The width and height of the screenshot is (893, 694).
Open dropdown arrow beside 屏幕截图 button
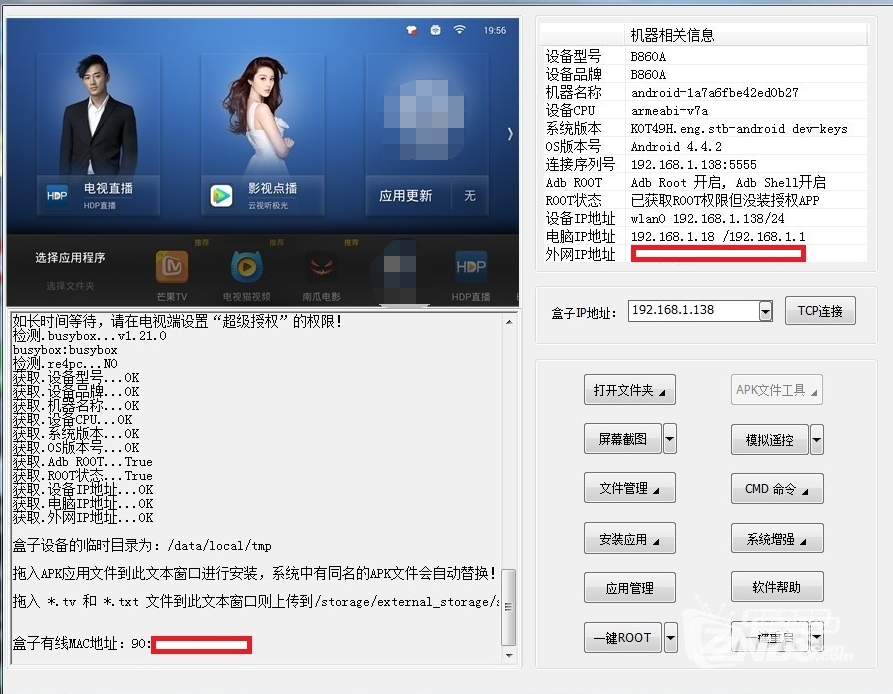pos(670,438)
